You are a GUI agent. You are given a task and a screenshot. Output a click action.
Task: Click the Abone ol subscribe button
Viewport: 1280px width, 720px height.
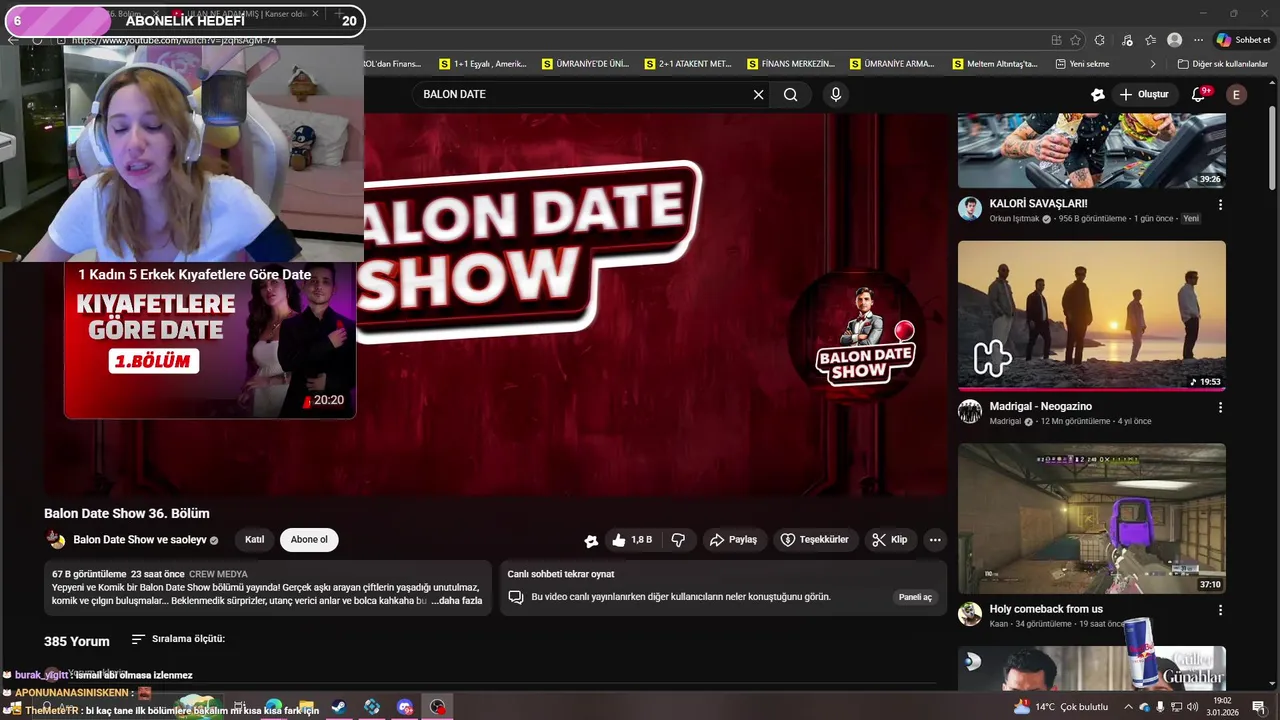[309, 540]
